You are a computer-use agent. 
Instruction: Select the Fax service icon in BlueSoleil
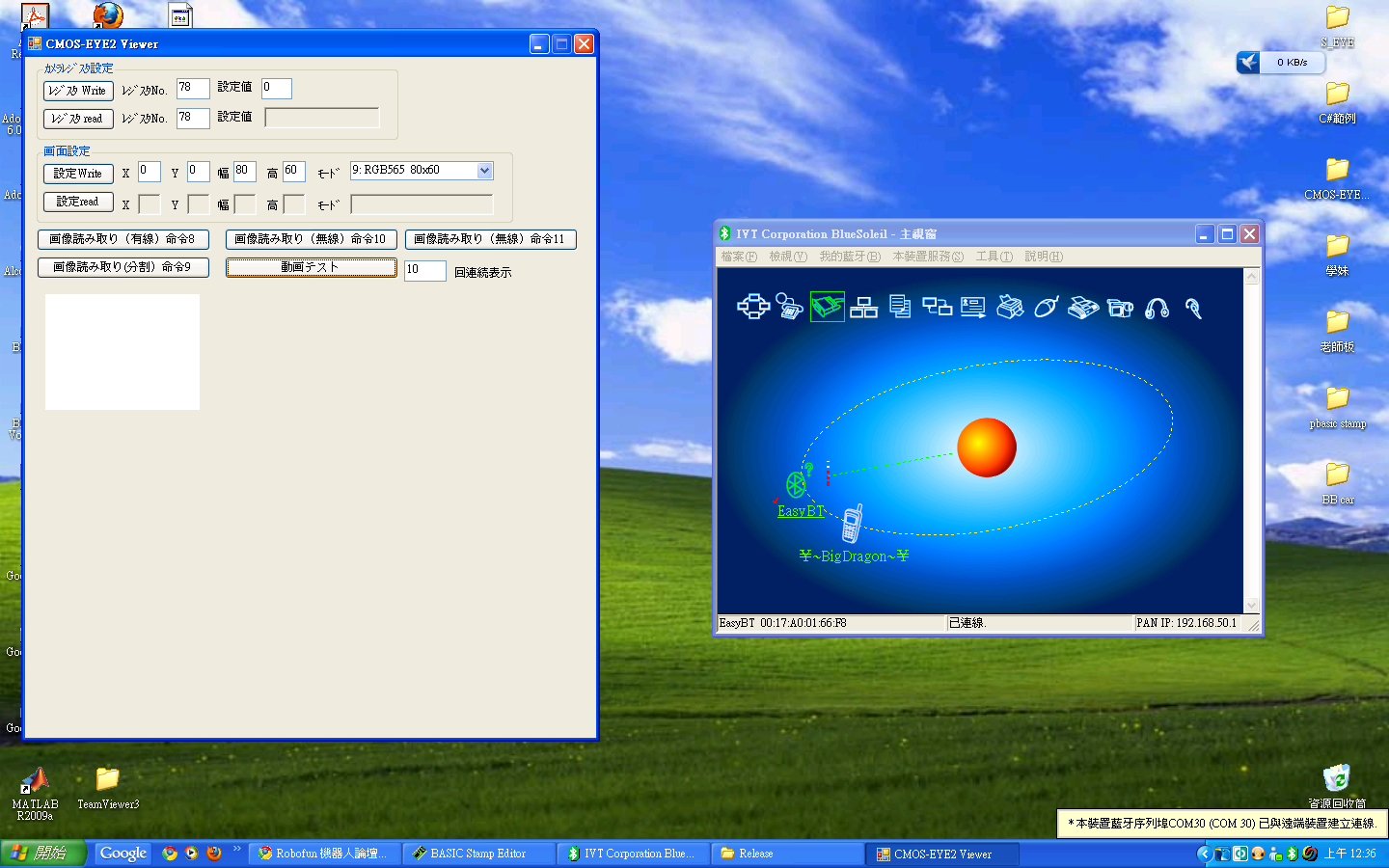click(x=1083, y=308)
